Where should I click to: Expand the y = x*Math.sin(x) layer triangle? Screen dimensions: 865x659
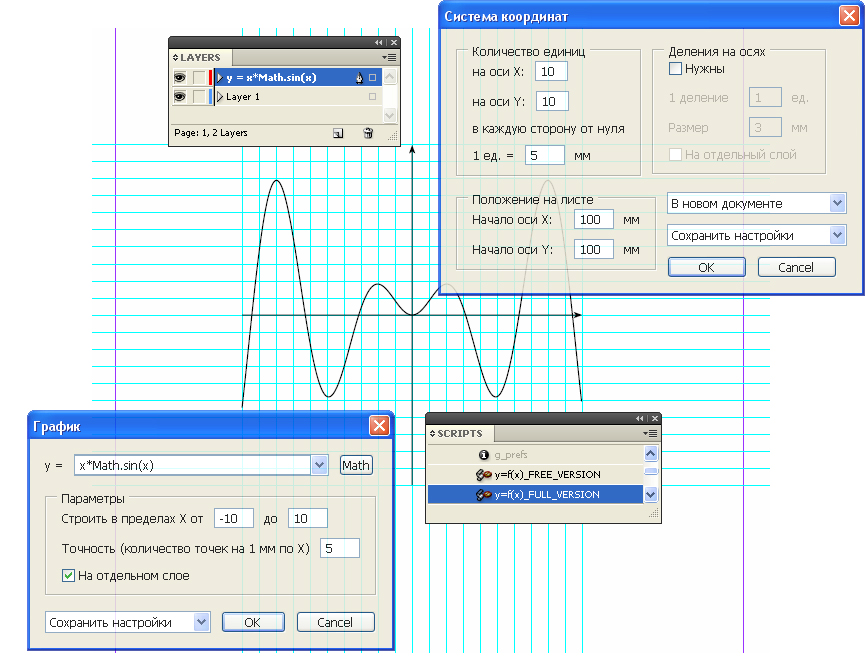point(220,78)
